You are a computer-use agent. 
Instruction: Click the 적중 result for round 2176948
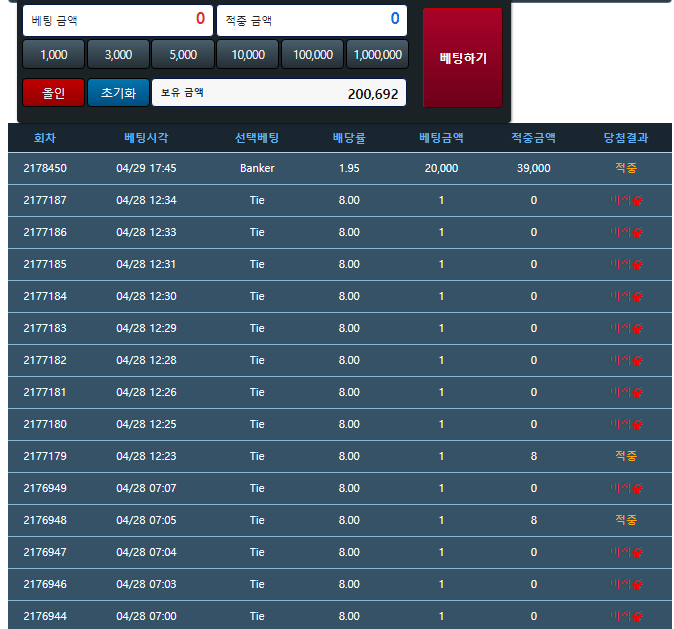tap(626, 520)
